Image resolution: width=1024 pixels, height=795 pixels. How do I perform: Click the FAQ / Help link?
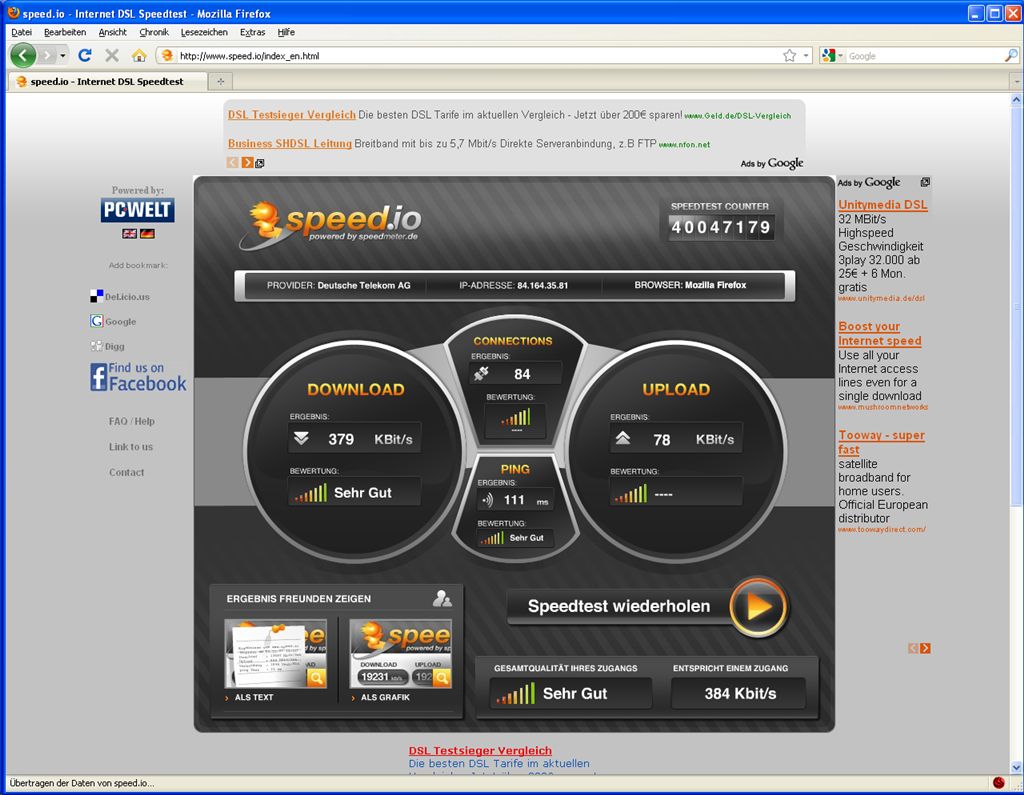pyautogui.click(x=131, y=421)
